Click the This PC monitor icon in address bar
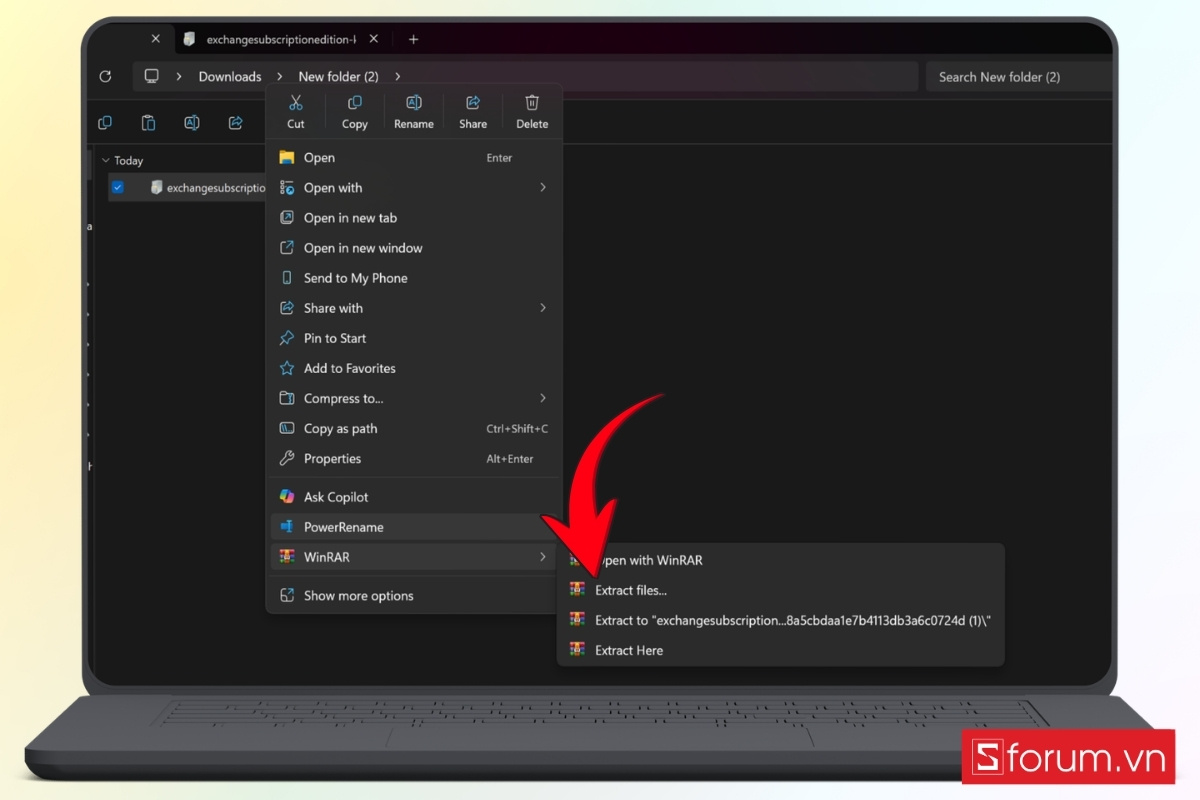 click(152, 76)
